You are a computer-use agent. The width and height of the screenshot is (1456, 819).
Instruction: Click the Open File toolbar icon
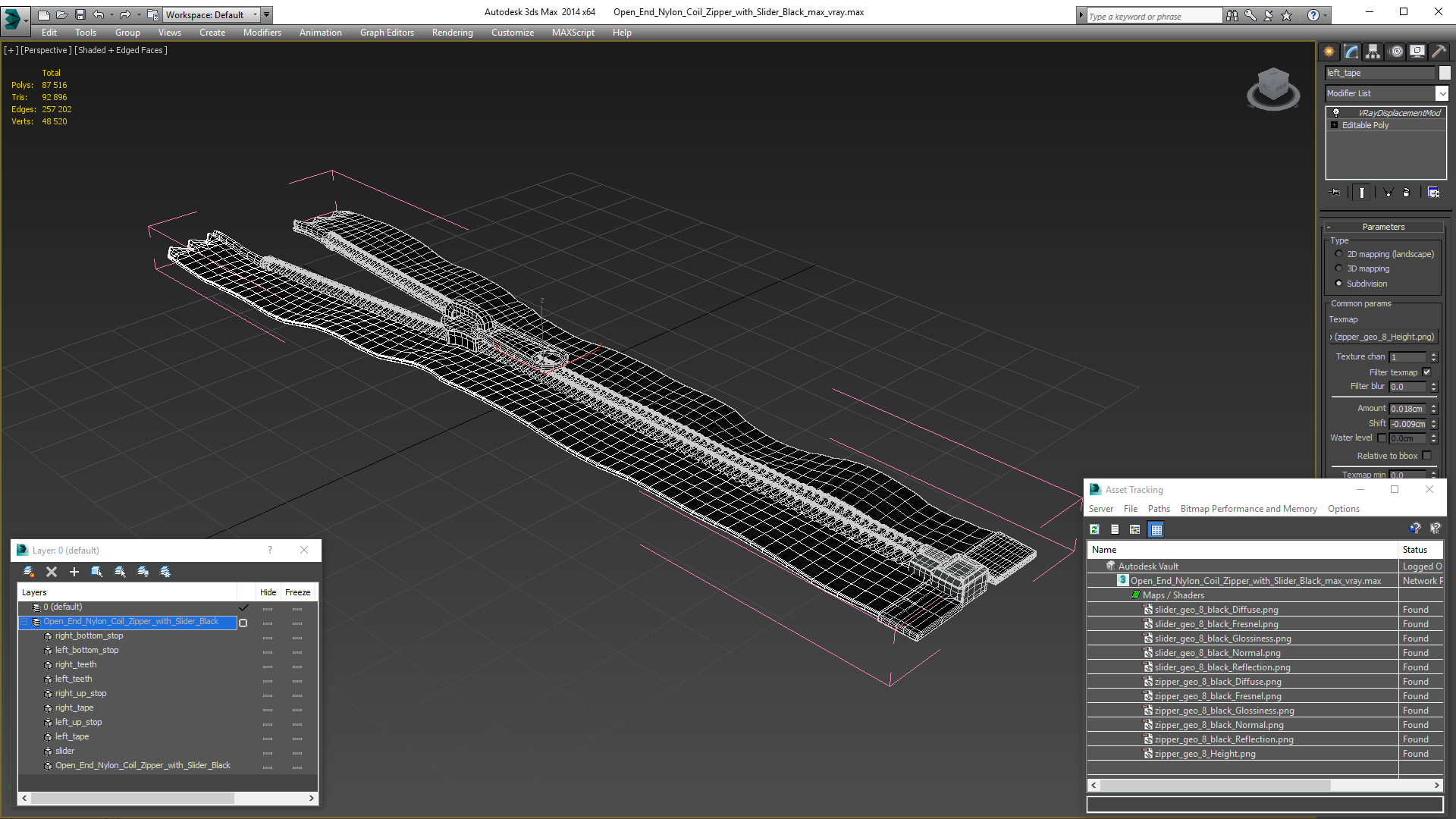click(61, 14)
